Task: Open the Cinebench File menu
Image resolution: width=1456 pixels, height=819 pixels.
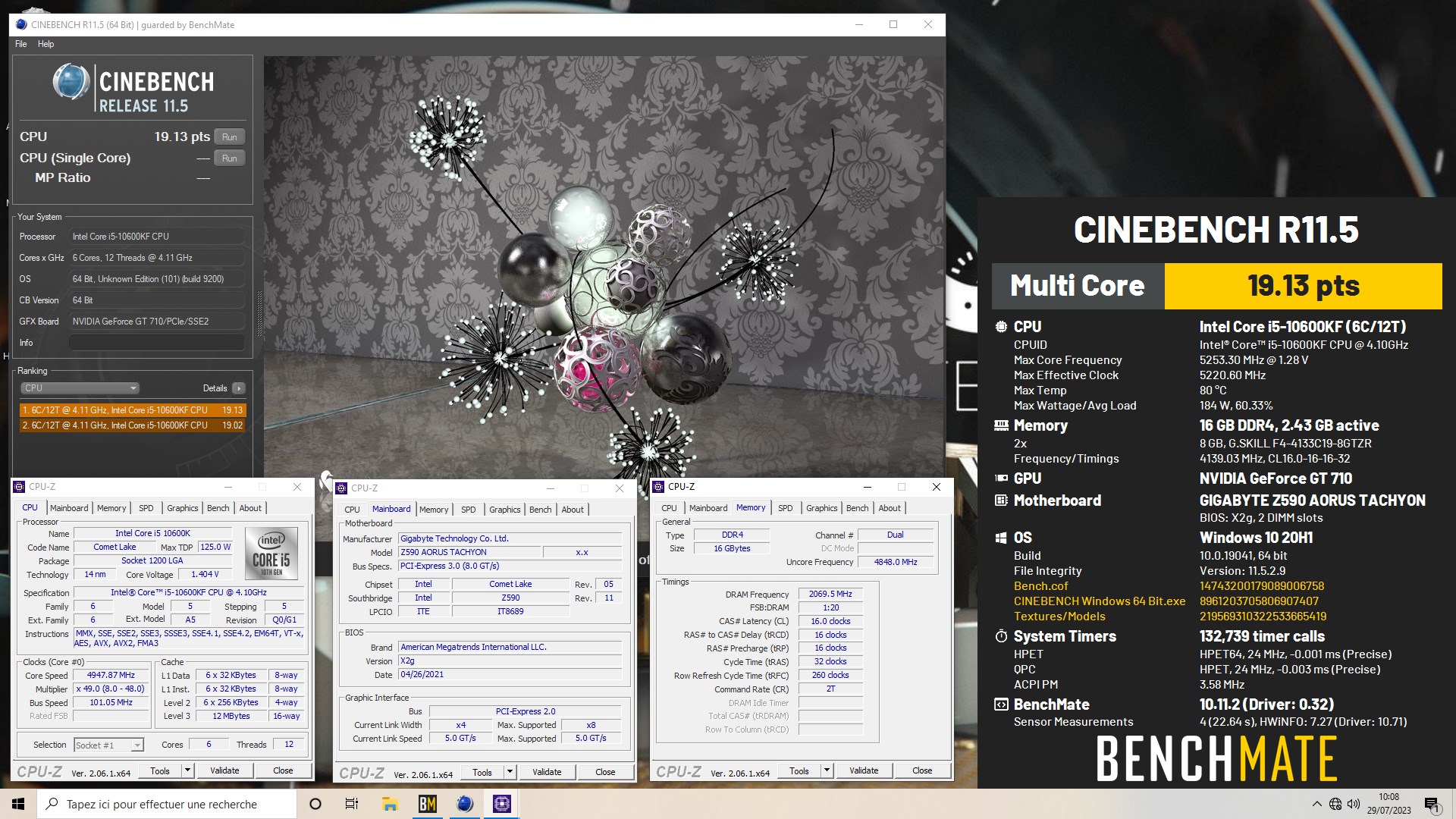Action: (x=21, y=44)
